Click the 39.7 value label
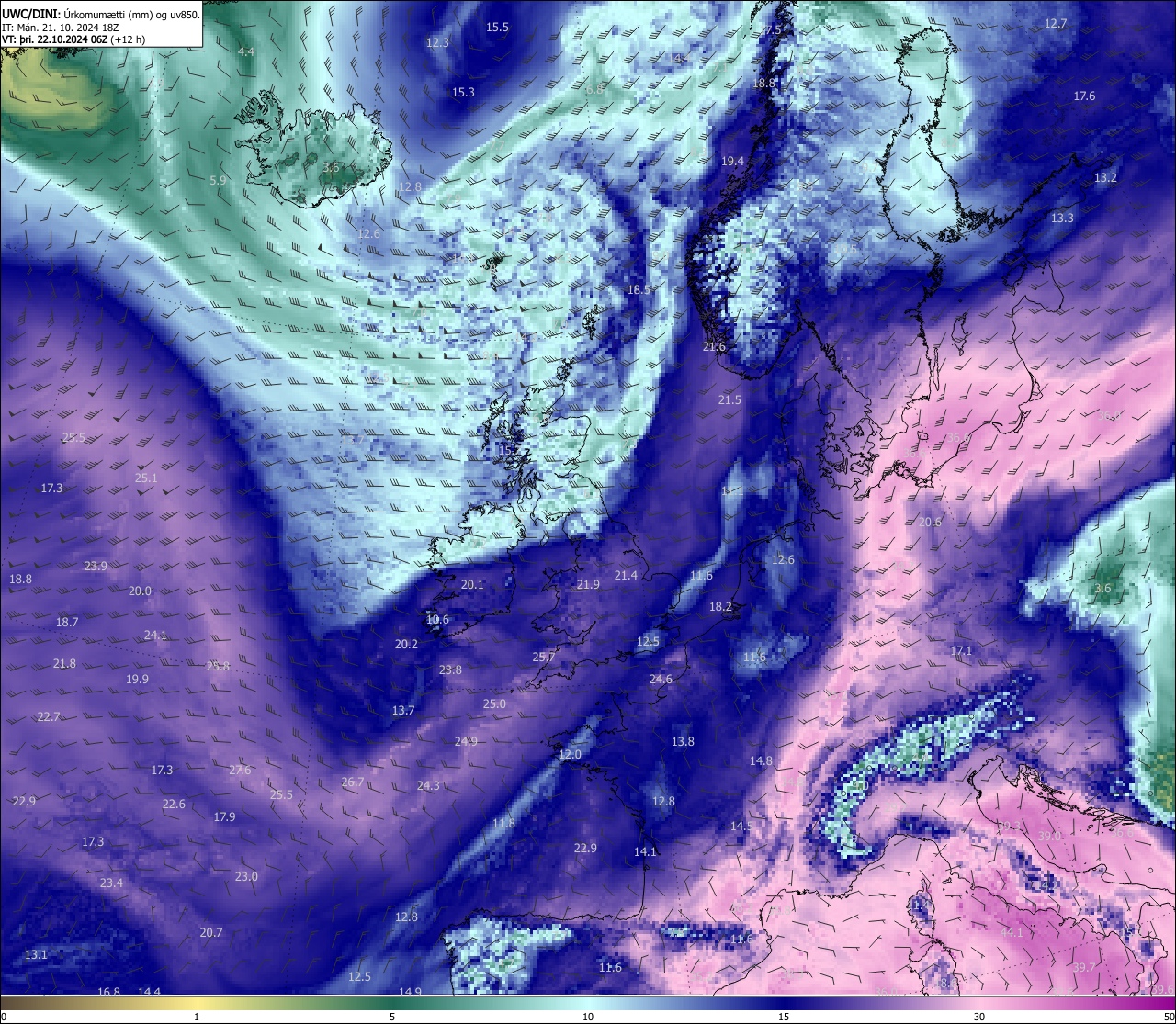Viewport: 1176px width, 1024px height. tap(1084, 967)
